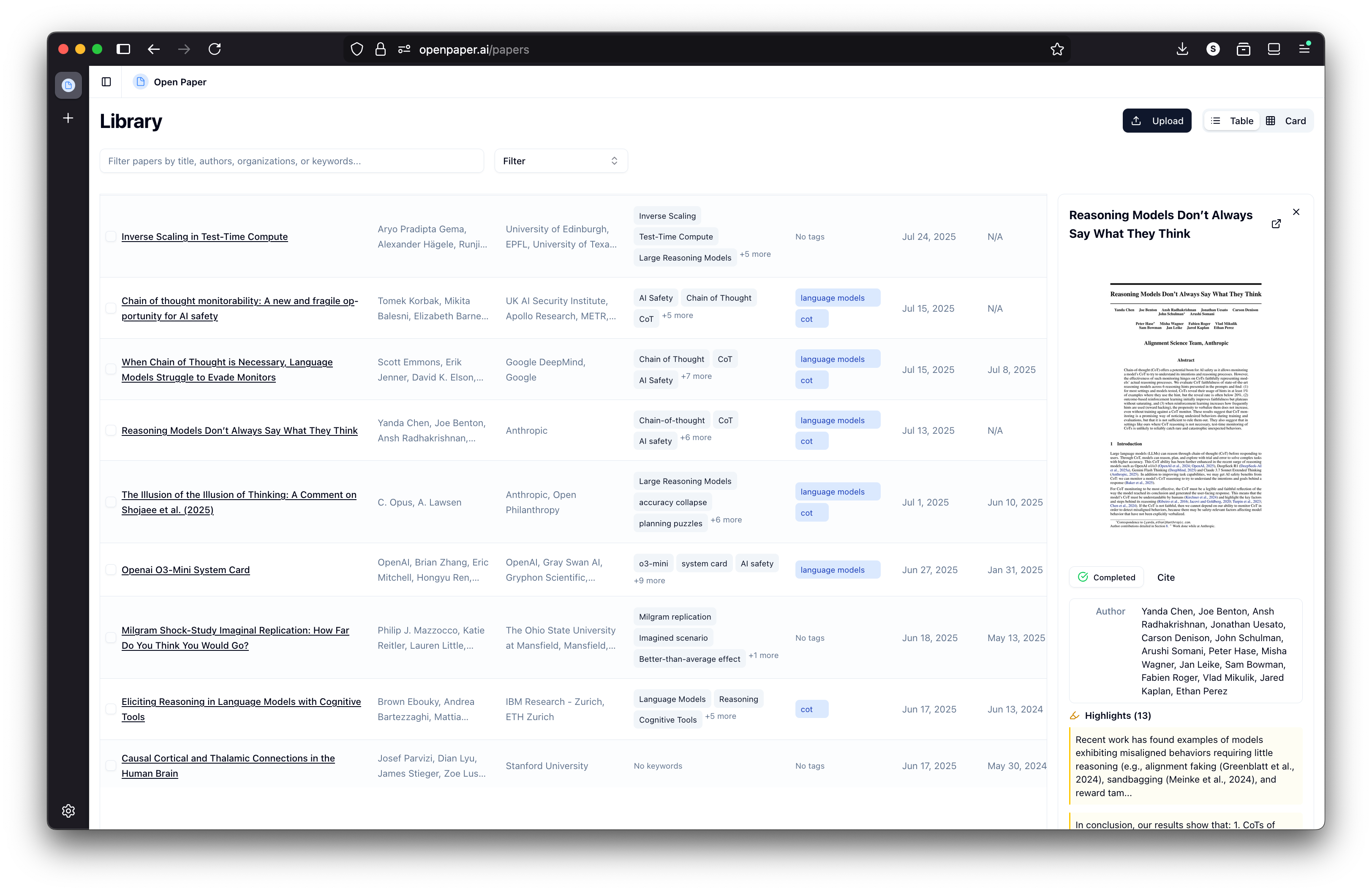Expand +5 more tags on Inverse Scaling row

(756, 253)
